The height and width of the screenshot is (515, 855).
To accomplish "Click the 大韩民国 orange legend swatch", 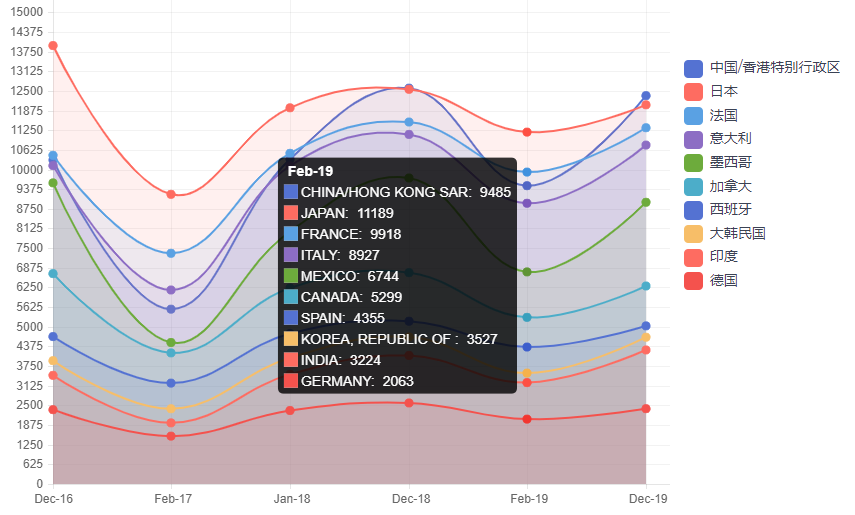I will (694, 234).
